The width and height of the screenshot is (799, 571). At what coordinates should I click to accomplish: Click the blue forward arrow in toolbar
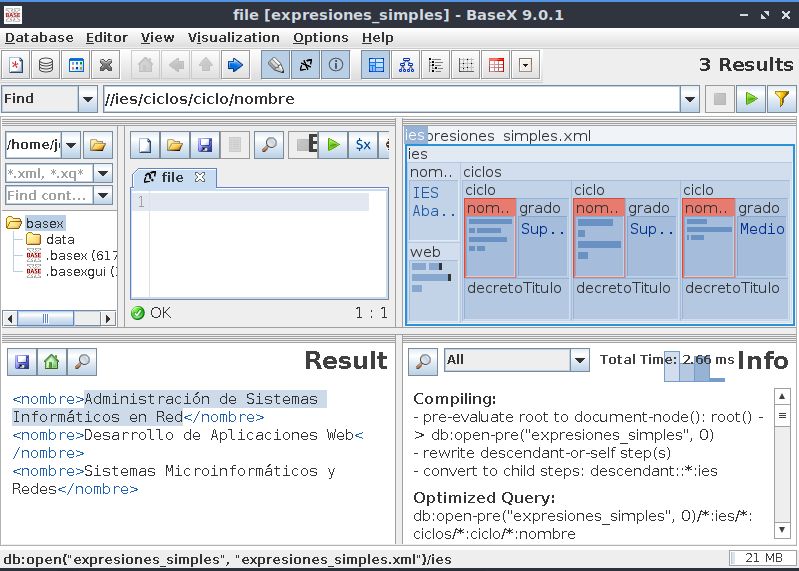coord(235,66)
